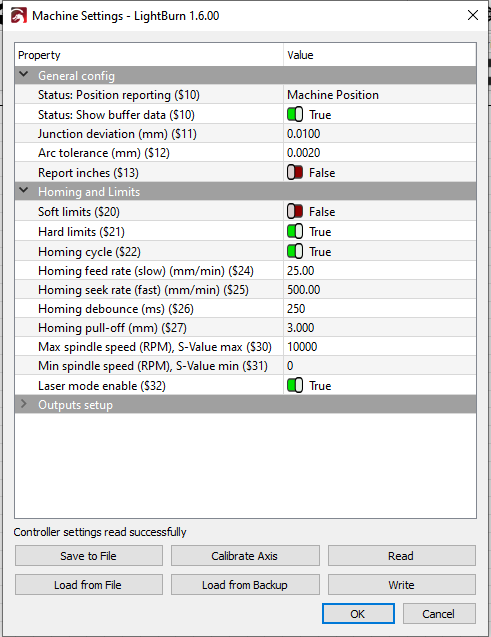Click the Read button
The height and width of the screenshot is (637, 491).
(401, 555)
